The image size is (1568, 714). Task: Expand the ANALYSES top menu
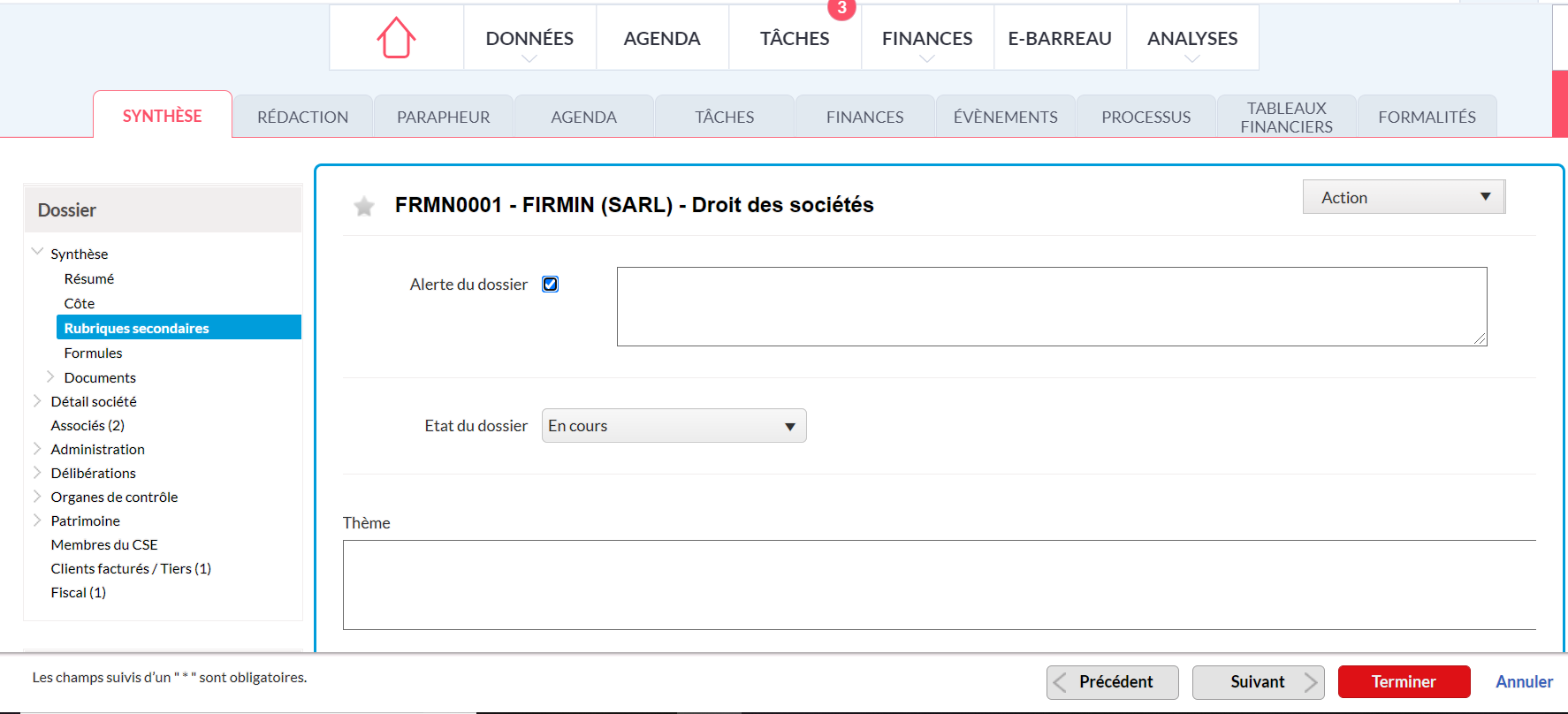click(x=1192, y=38)
